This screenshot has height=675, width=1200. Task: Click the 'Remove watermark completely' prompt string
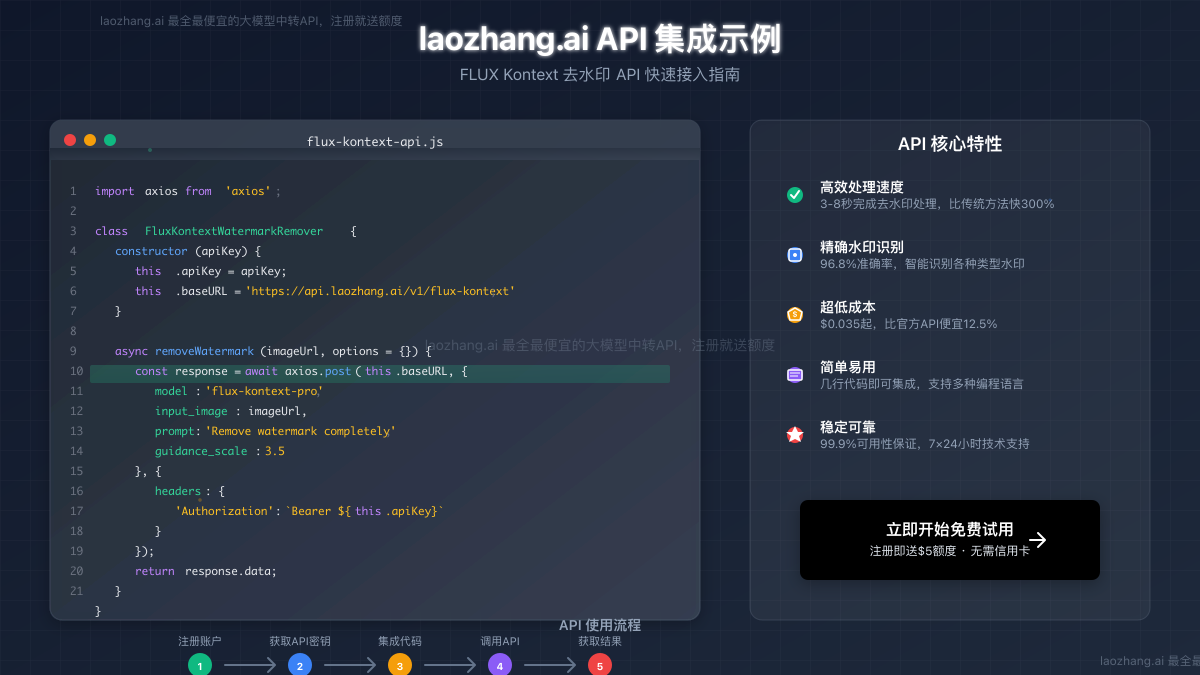(300, 431)
